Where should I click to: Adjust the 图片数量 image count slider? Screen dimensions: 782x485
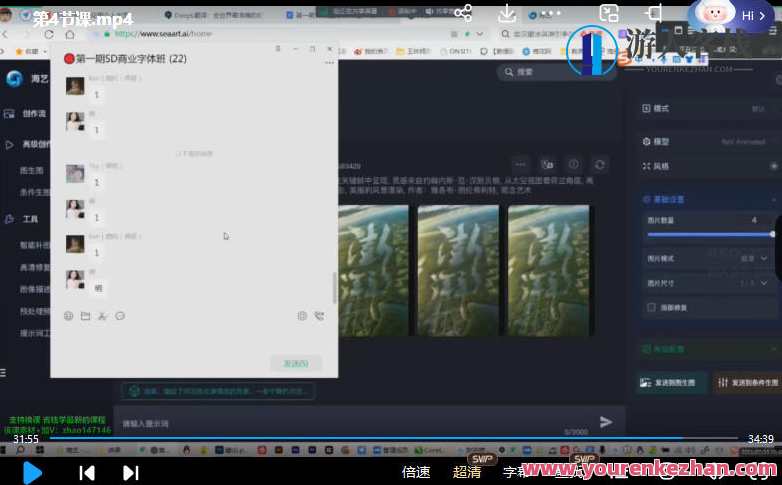click(710, 234)
